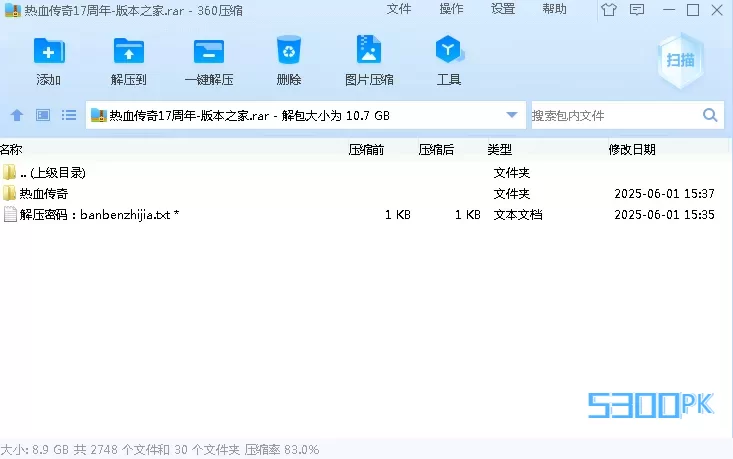This screenshot has width=733, height=459.
Task: Expand the archive path dropdown arrow
Action: click(512, 115)
